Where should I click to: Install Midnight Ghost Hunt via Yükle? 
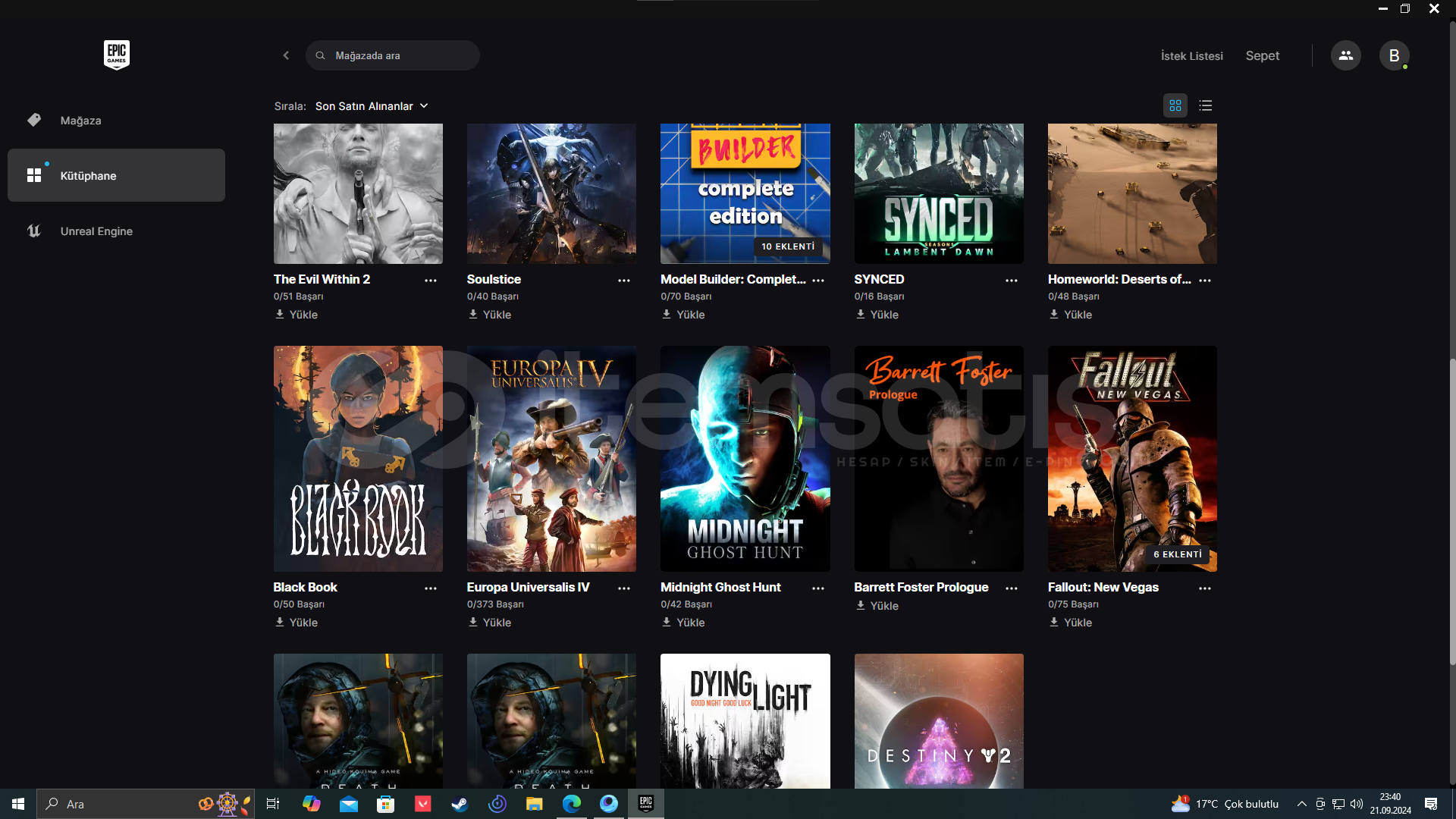(x=683, y=622)
